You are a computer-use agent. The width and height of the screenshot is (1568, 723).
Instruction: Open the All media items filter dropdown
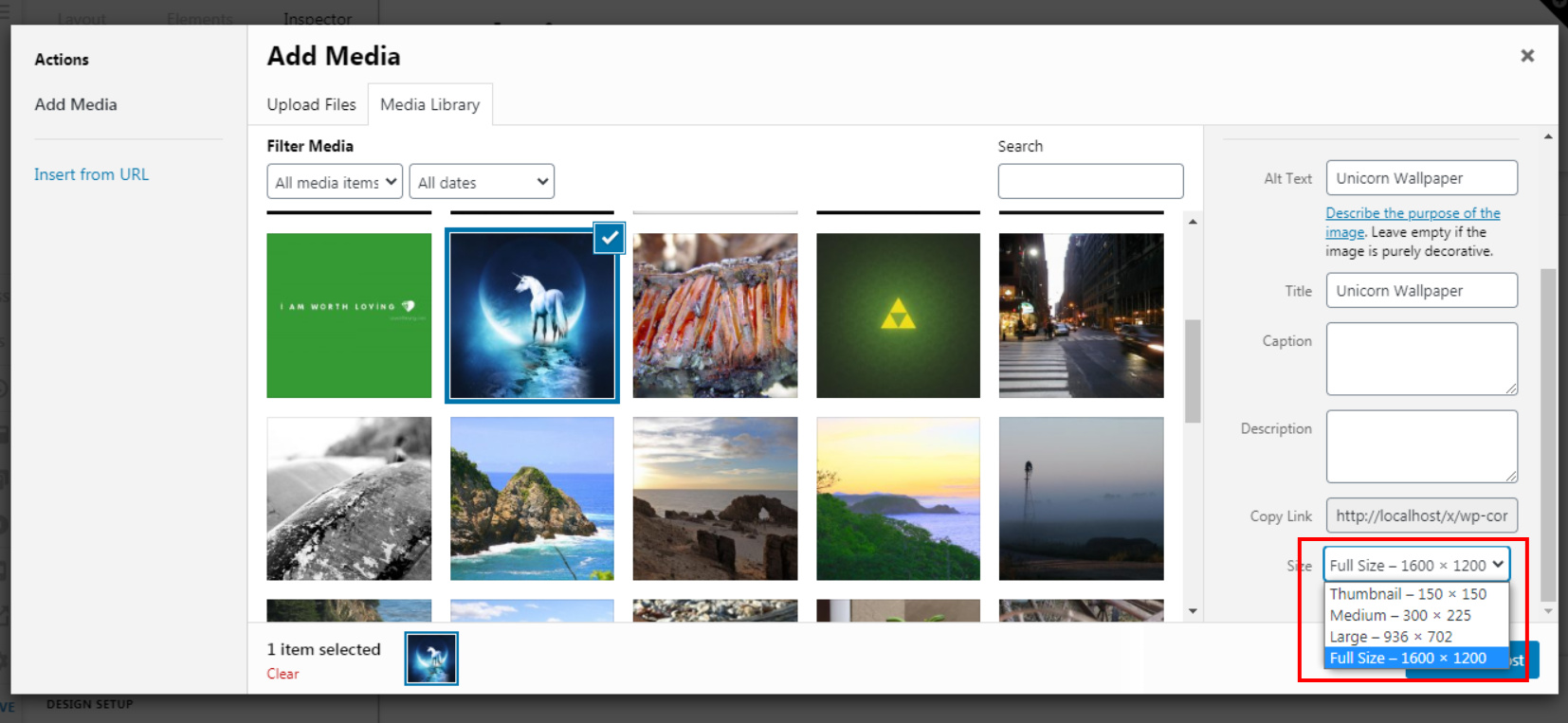coord(335,182)
